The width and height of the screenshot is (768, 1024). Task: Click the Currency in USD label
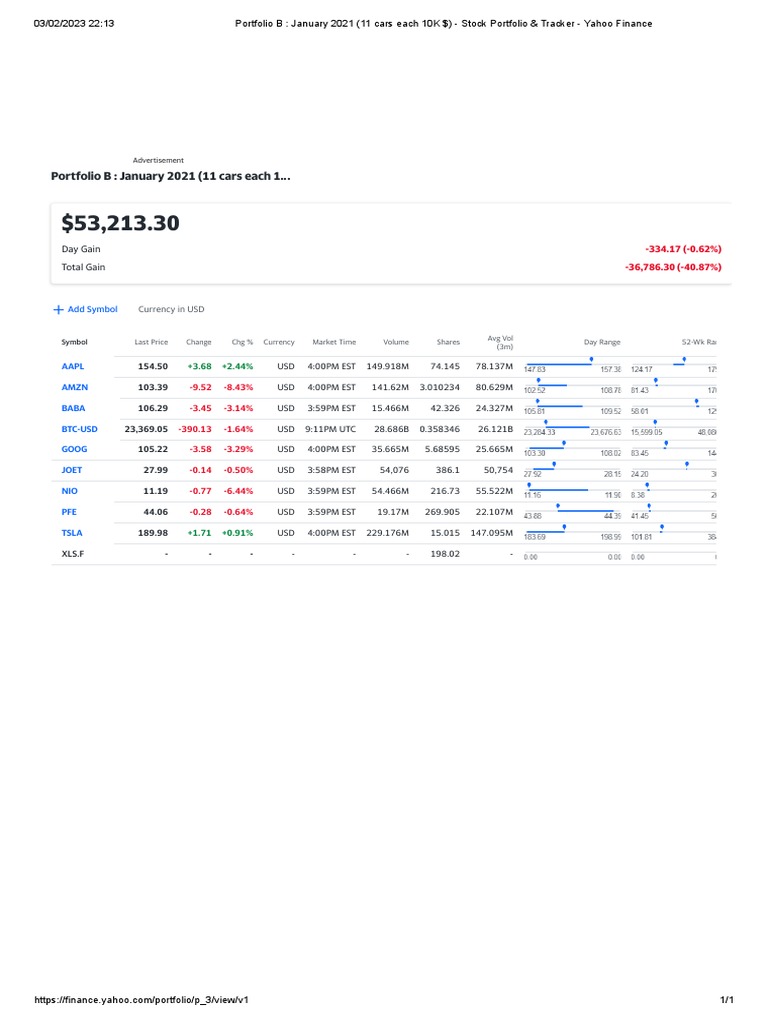(x=171, y=309)
